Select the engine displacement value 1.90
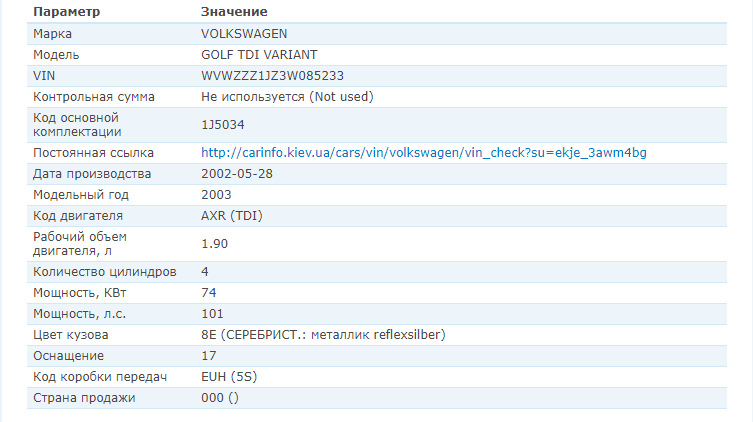Screen dimensions: 753x422 215,243
